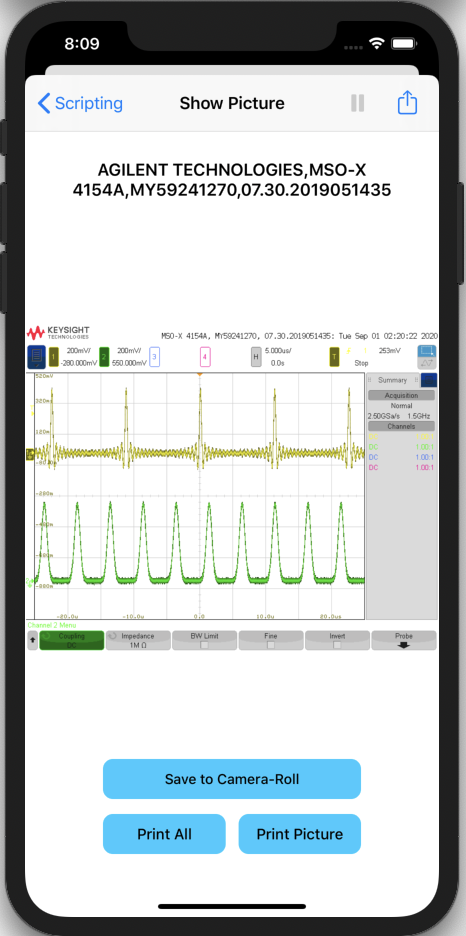Select channel 3 blue badge

(154, 358)
